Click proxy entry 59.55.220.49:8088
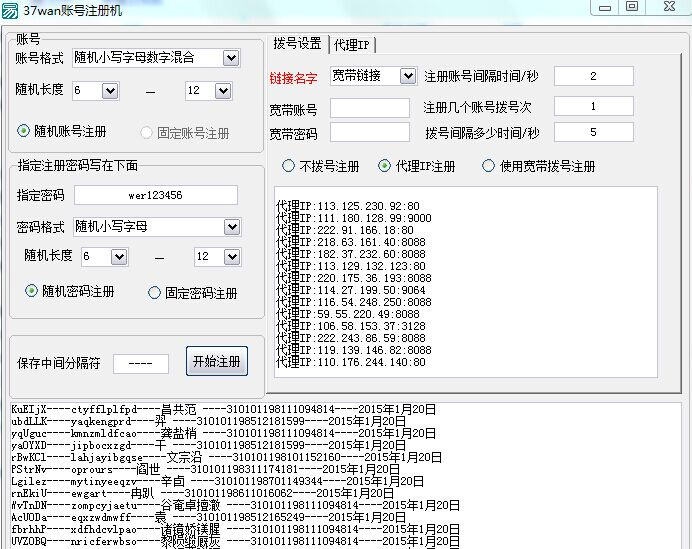The width and height of the screenshot is (692, 549). pyautogui.click(x=348, y=314)
